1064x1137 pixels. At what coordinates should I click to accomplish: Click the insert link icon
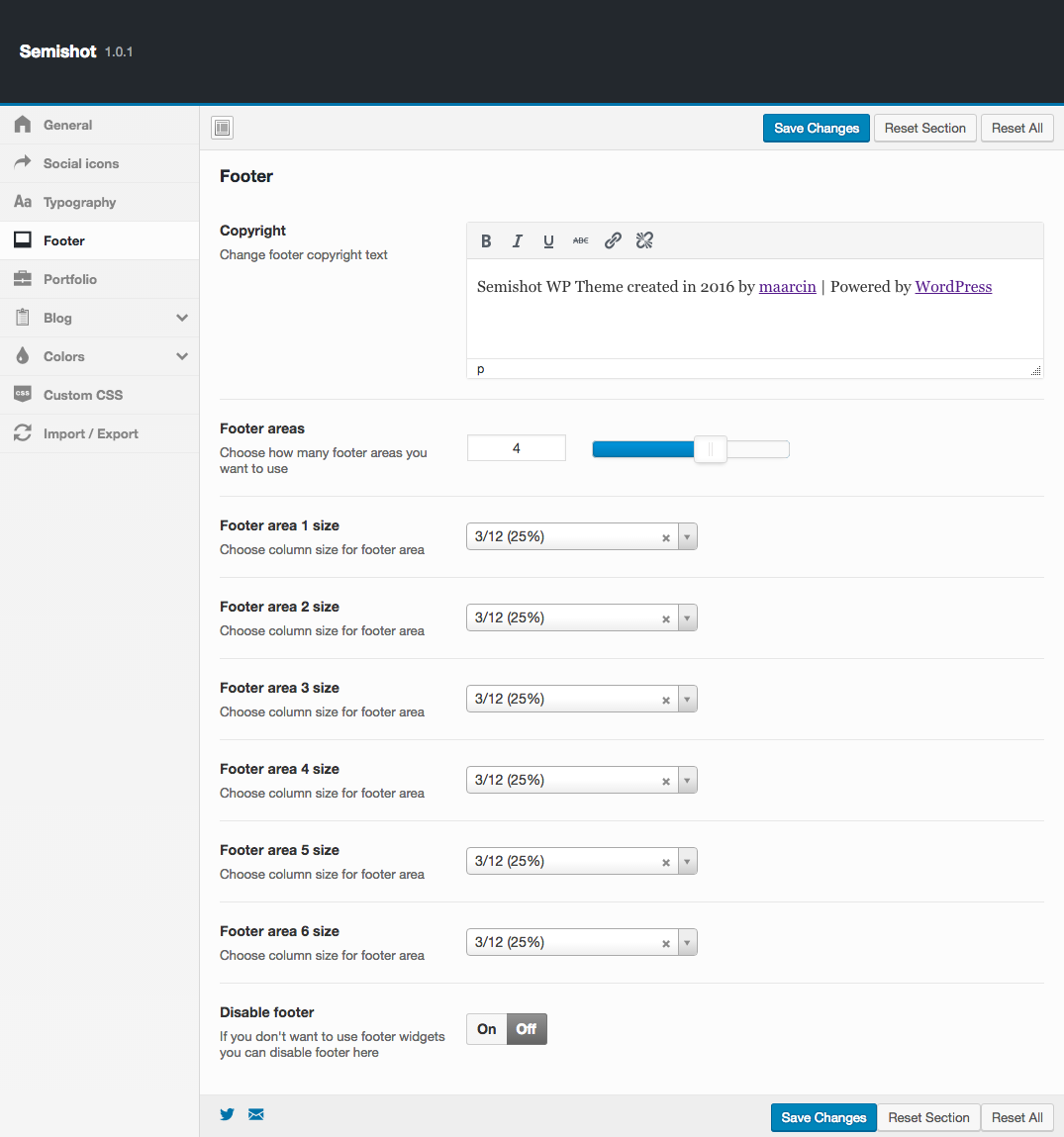(x=613, y=240)
